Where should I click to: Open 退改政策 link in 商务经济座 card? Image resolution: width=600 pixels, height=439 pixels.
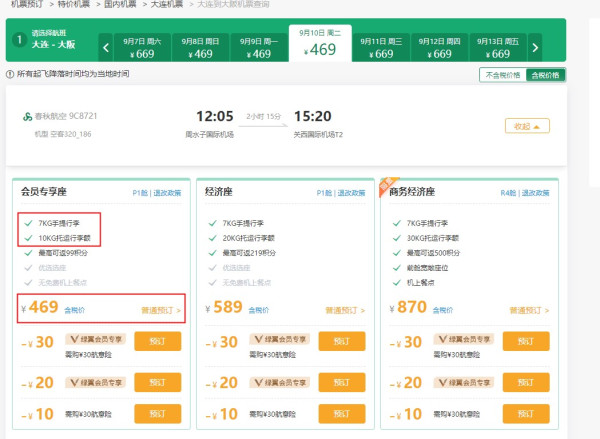[x=535, y=193]
